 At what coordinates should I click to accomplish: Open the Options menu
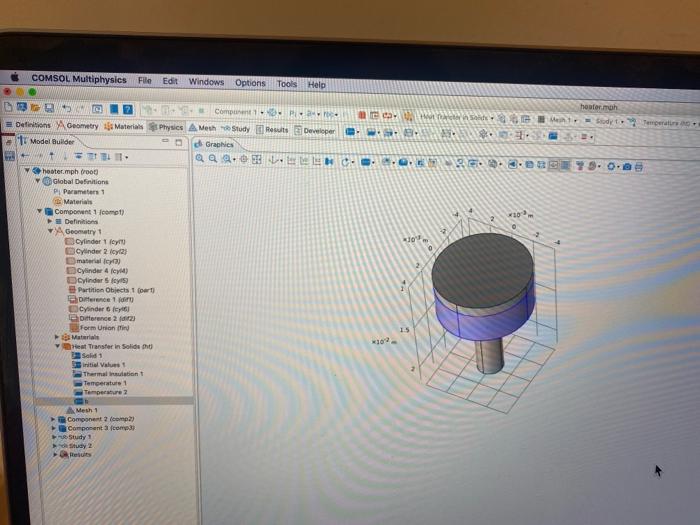(250, 83)
